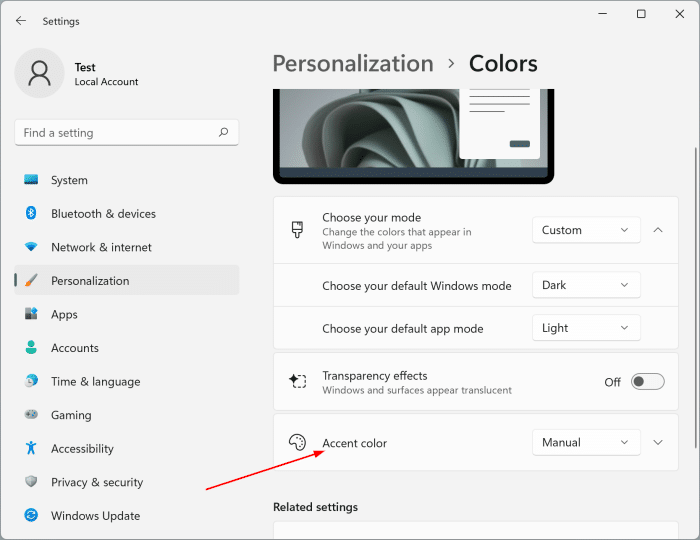Click the Accent color label

pyautogui.click(x=354, y=443)
